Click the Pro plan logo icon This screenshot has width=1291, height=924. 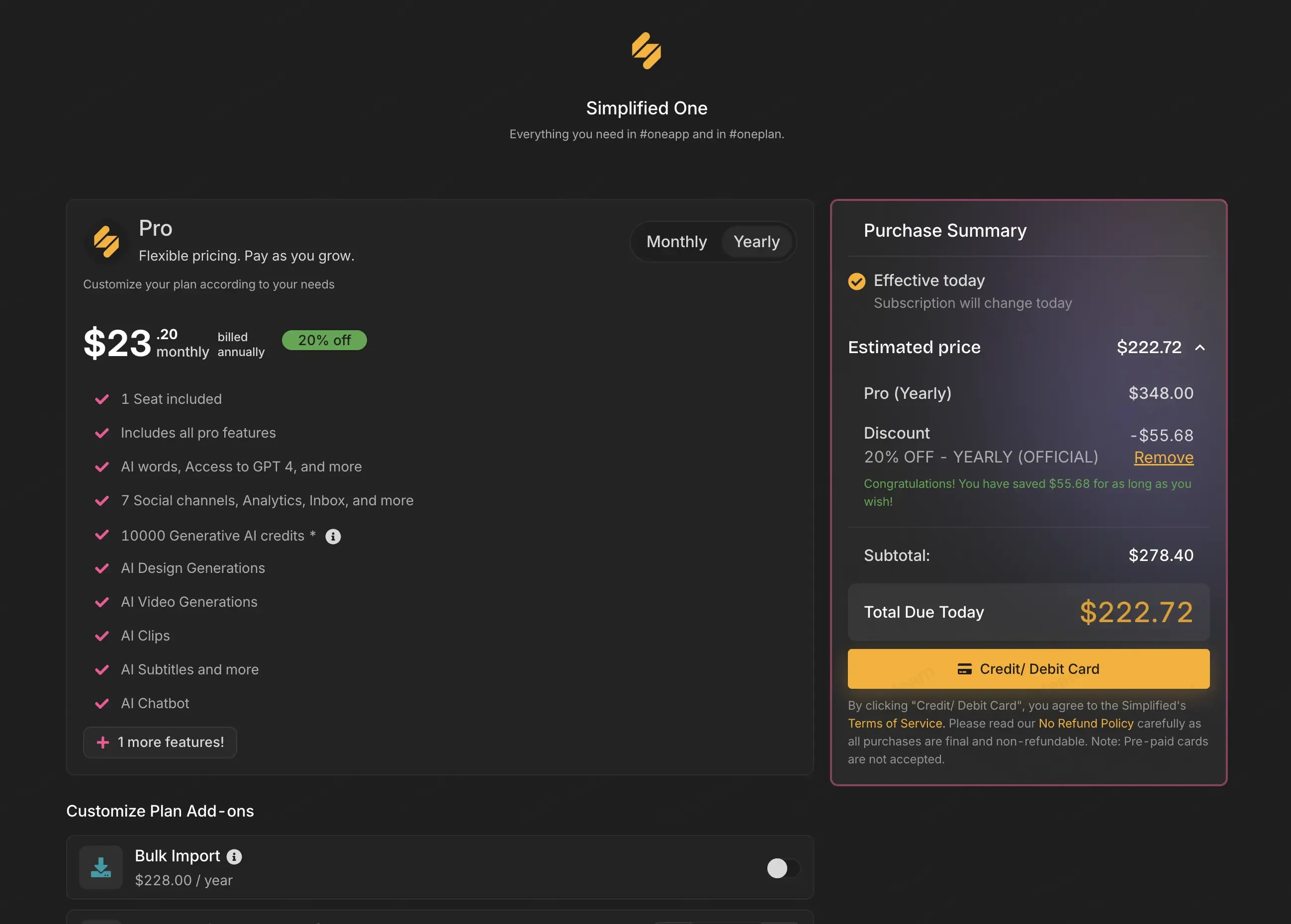click(x=106, y=241)
